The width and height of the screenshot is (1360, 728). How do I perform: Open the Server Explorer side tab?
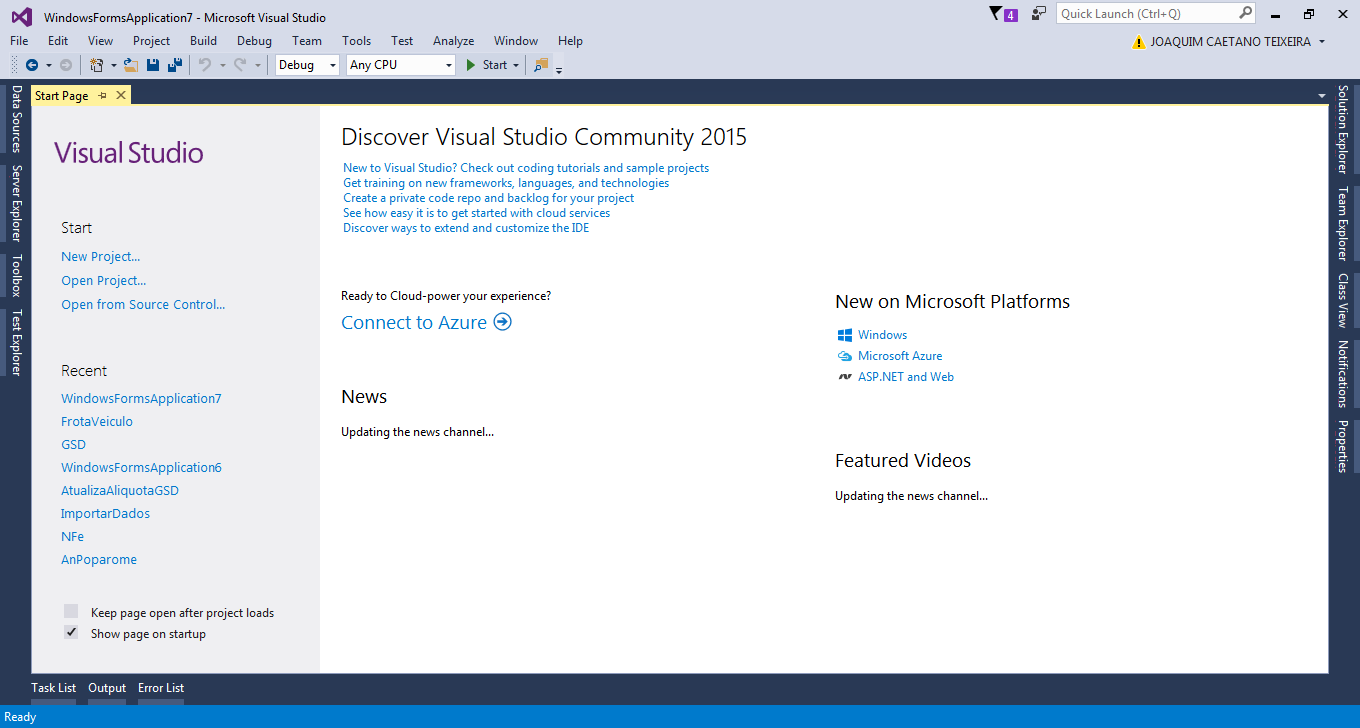[16, 204]
